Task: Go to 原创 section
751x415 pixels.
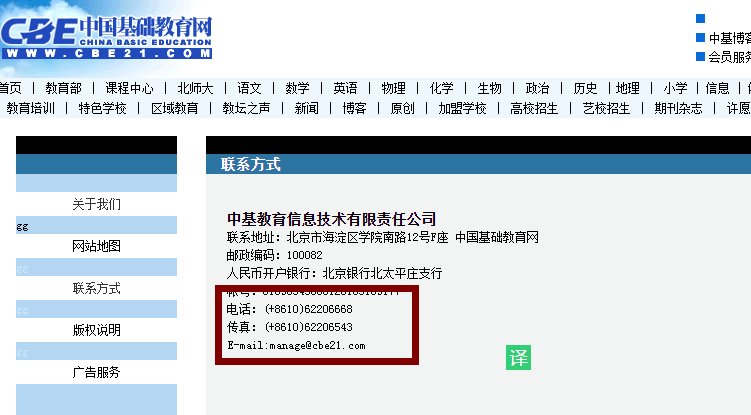Action: [x=402, y=108]
